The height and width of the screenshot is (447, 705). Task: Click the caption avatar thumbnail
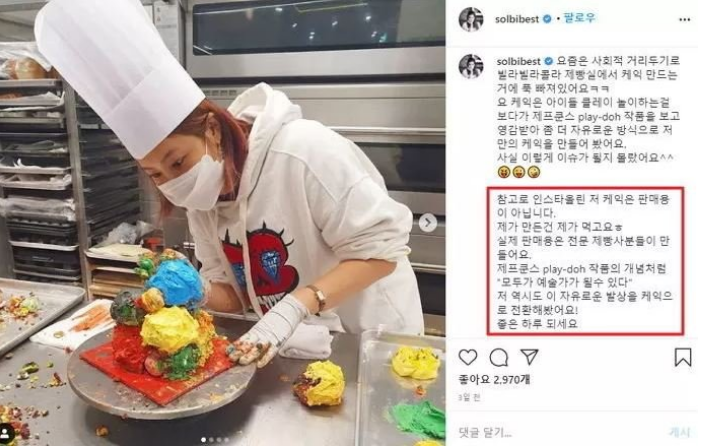[471, 66]
